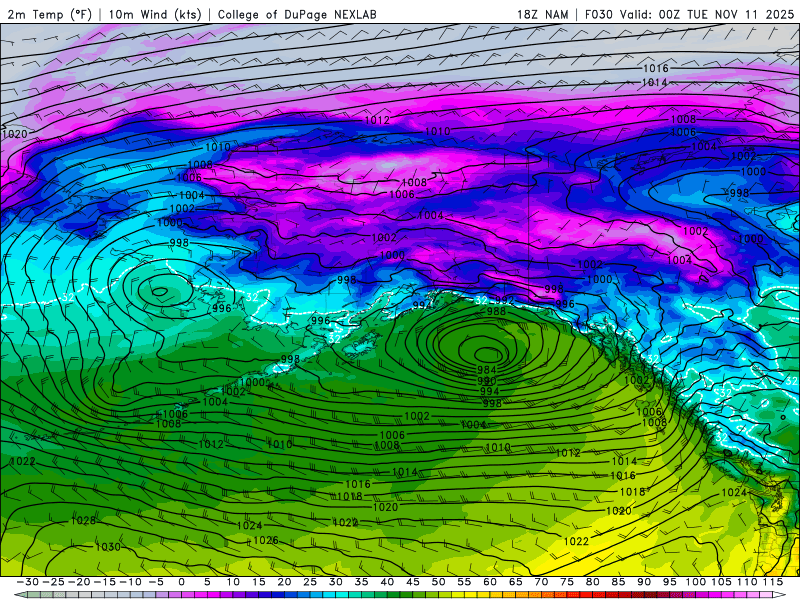Click the 984 isobar label at low center

(x=487, y=370)
